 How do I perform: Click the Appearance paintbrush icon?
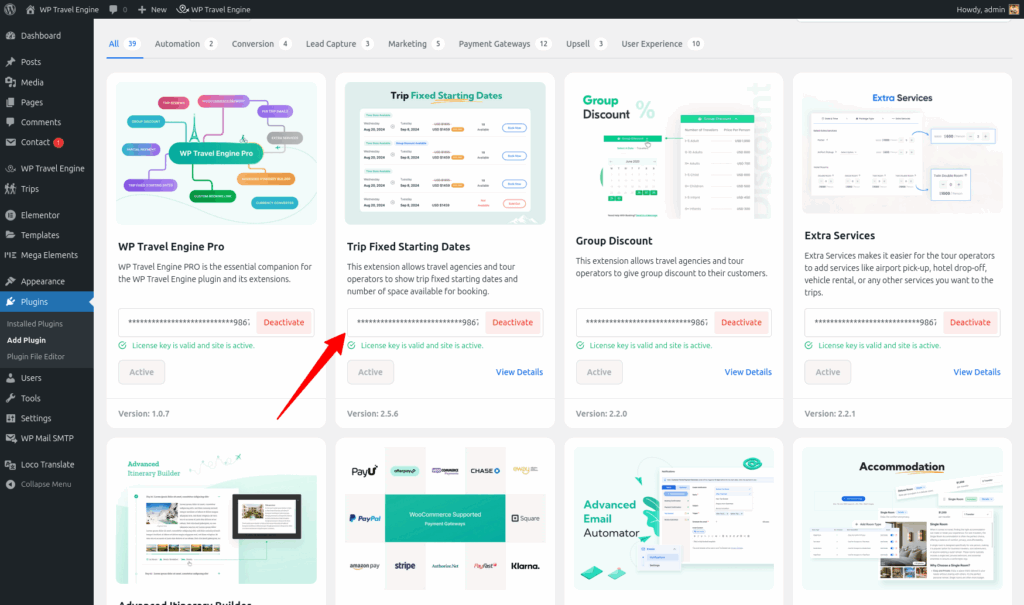[x=10, y=282]
